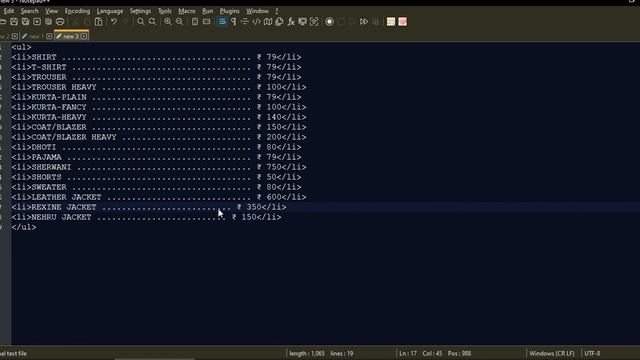The width and height of the screenshot is (640, 360).
Task: Click the opening <ul> tag line
Action: [x=21, y=47]
